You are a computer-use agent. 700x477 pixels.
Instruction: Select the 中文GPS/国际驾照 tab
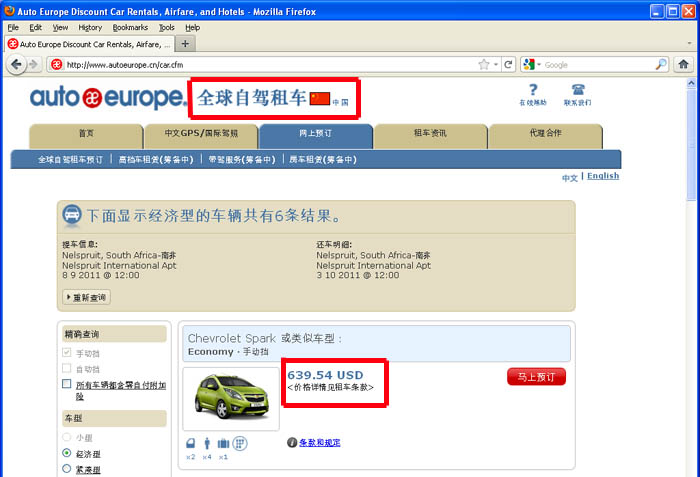201,136
